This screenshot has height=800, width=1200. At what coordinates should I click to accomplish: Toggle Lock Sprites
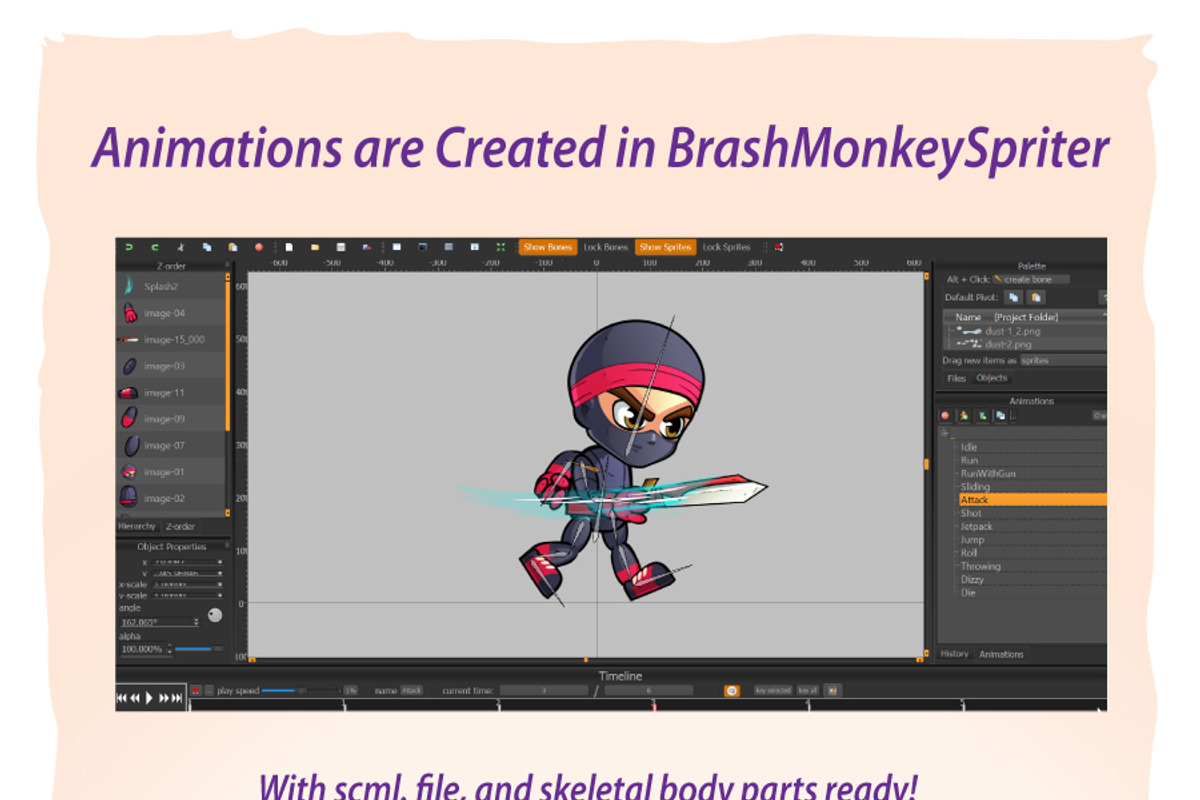pyautogui.click(x=727, y=247)
